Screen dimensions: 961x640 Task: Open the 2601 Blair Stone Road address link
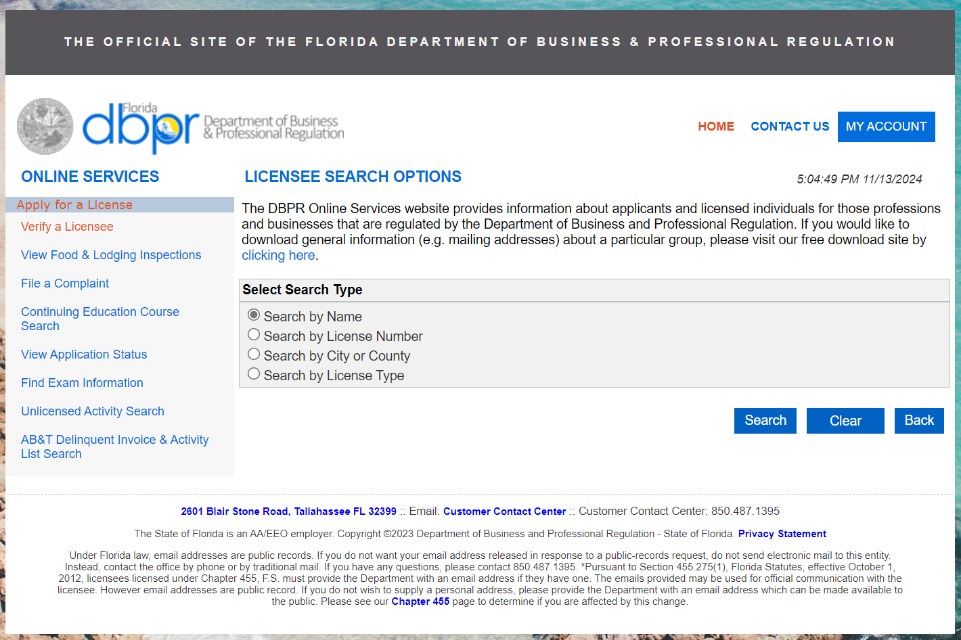pyautogui.click(x=289, y=511)
